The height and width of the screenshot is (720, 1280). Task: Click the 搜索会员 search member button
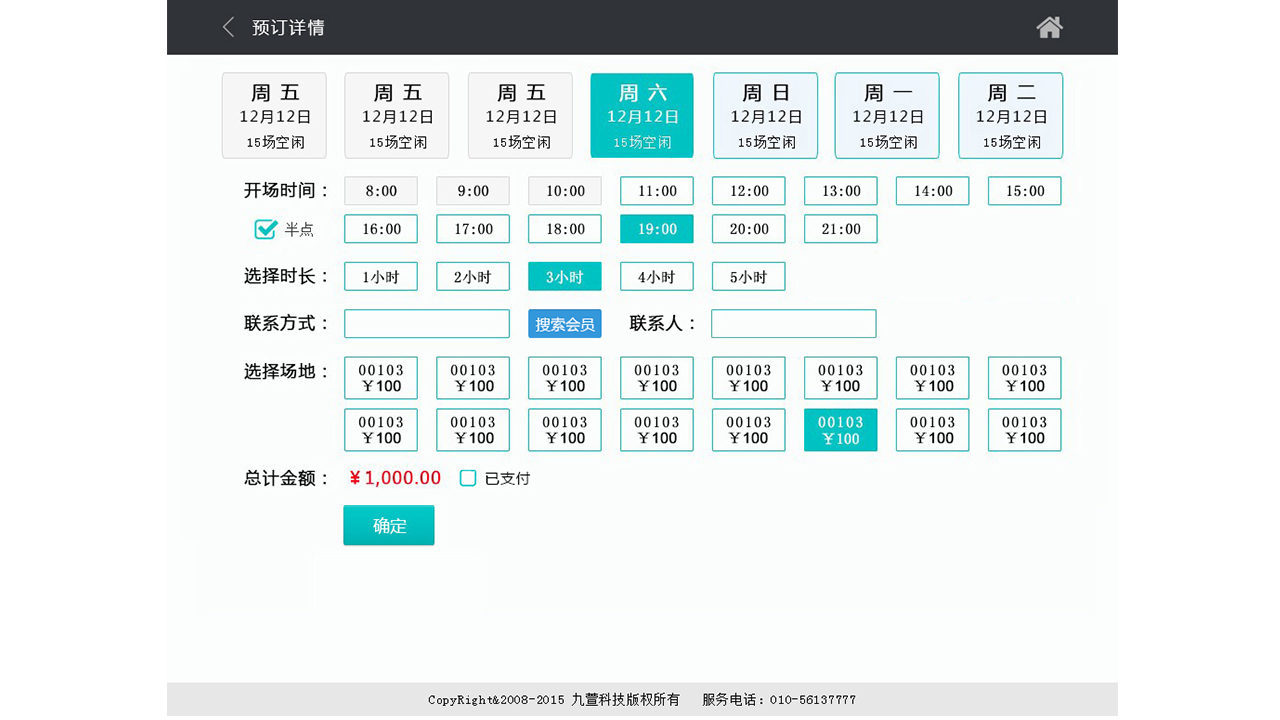[565, 323]
